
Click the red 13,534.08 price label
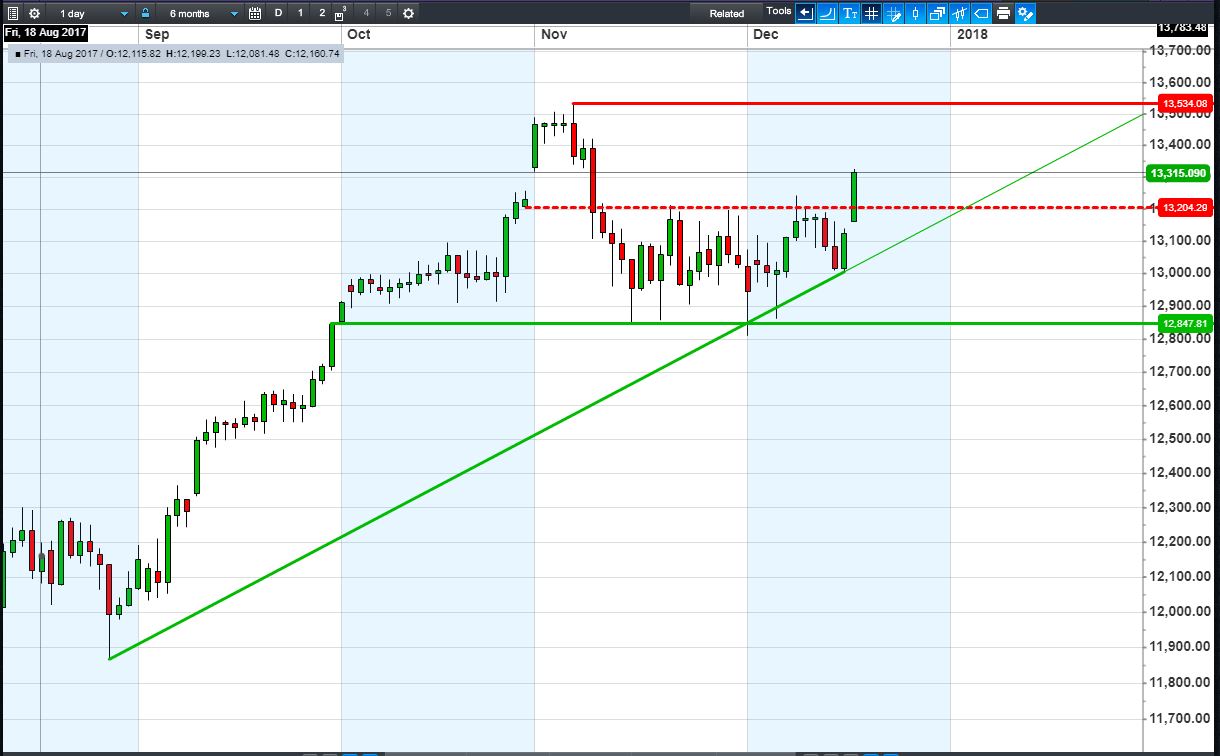tap(1186, 103)
